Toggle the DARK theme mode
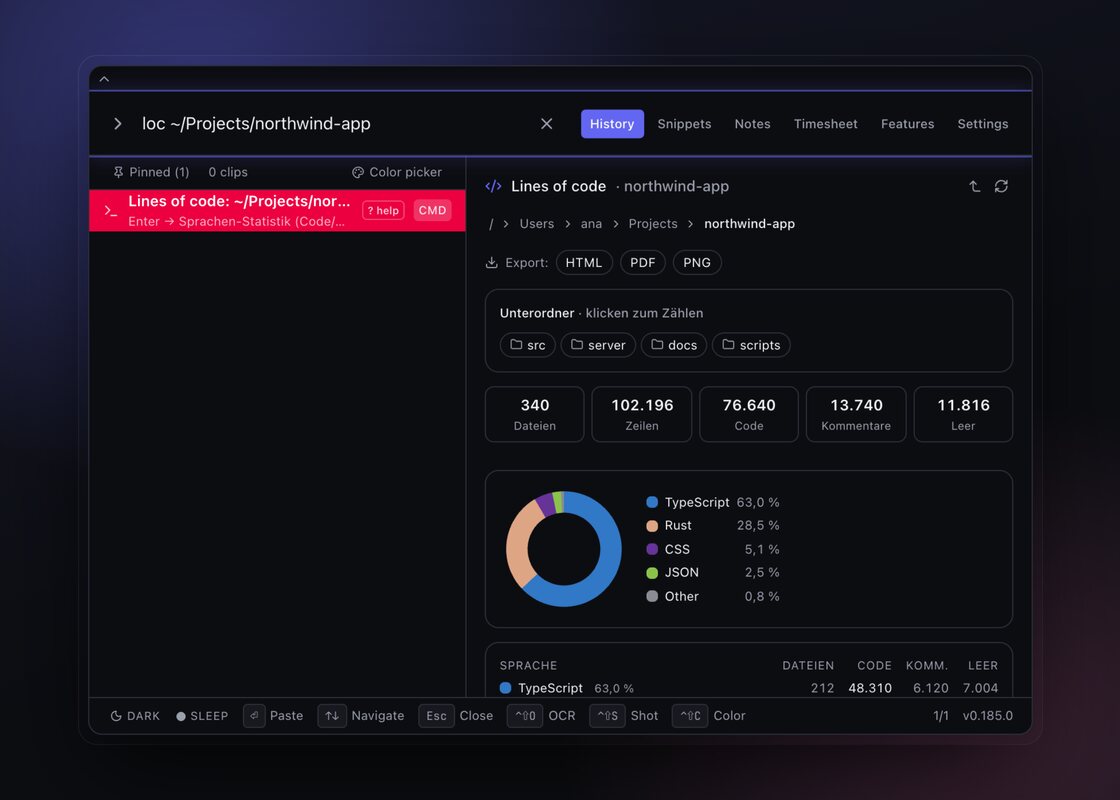Viewport: 1120px width, 800px height. pos(136,716)
